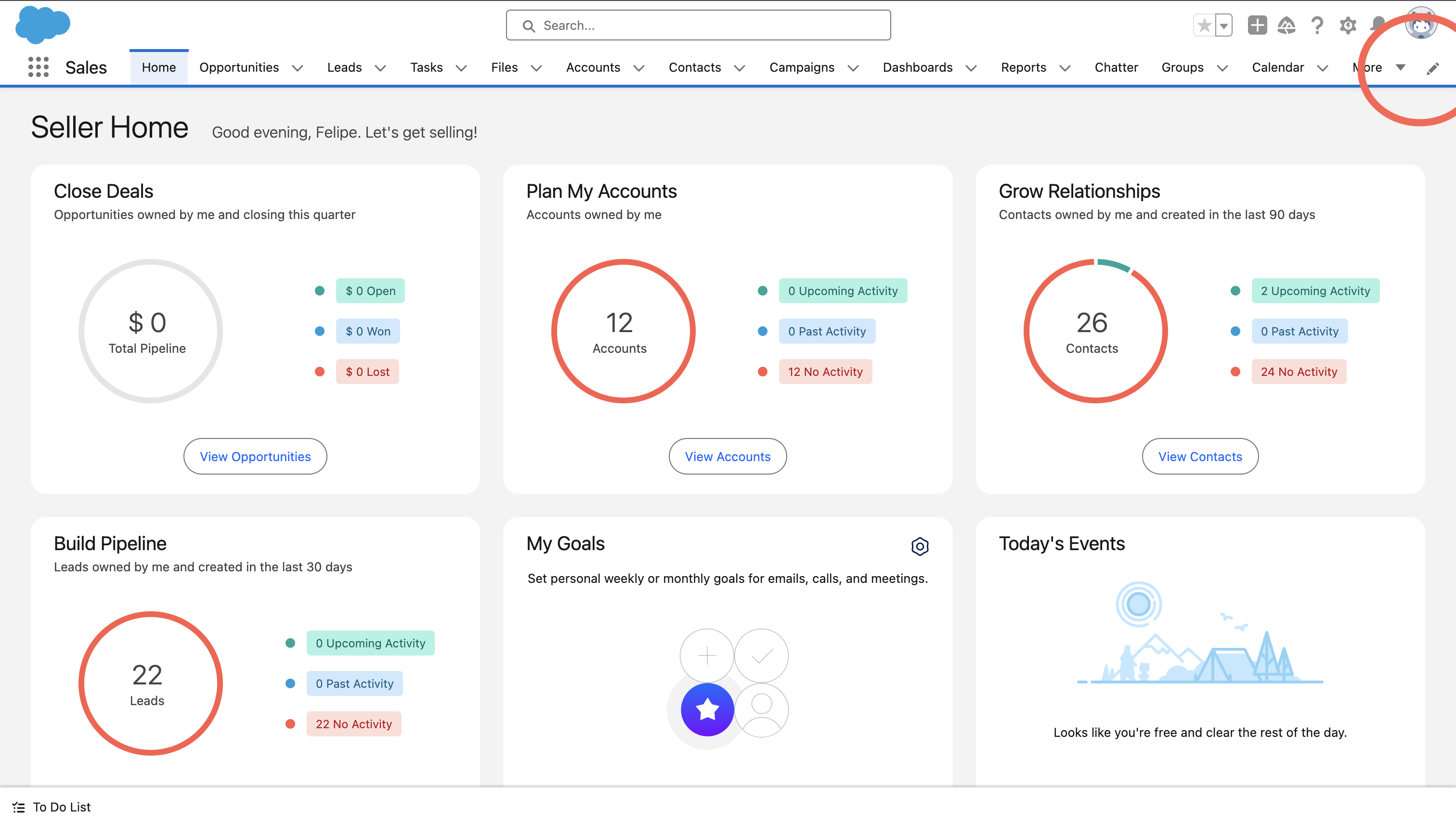Open the user profile avatar
The image size is (1456, 824).
click(x=1420, y=24)
